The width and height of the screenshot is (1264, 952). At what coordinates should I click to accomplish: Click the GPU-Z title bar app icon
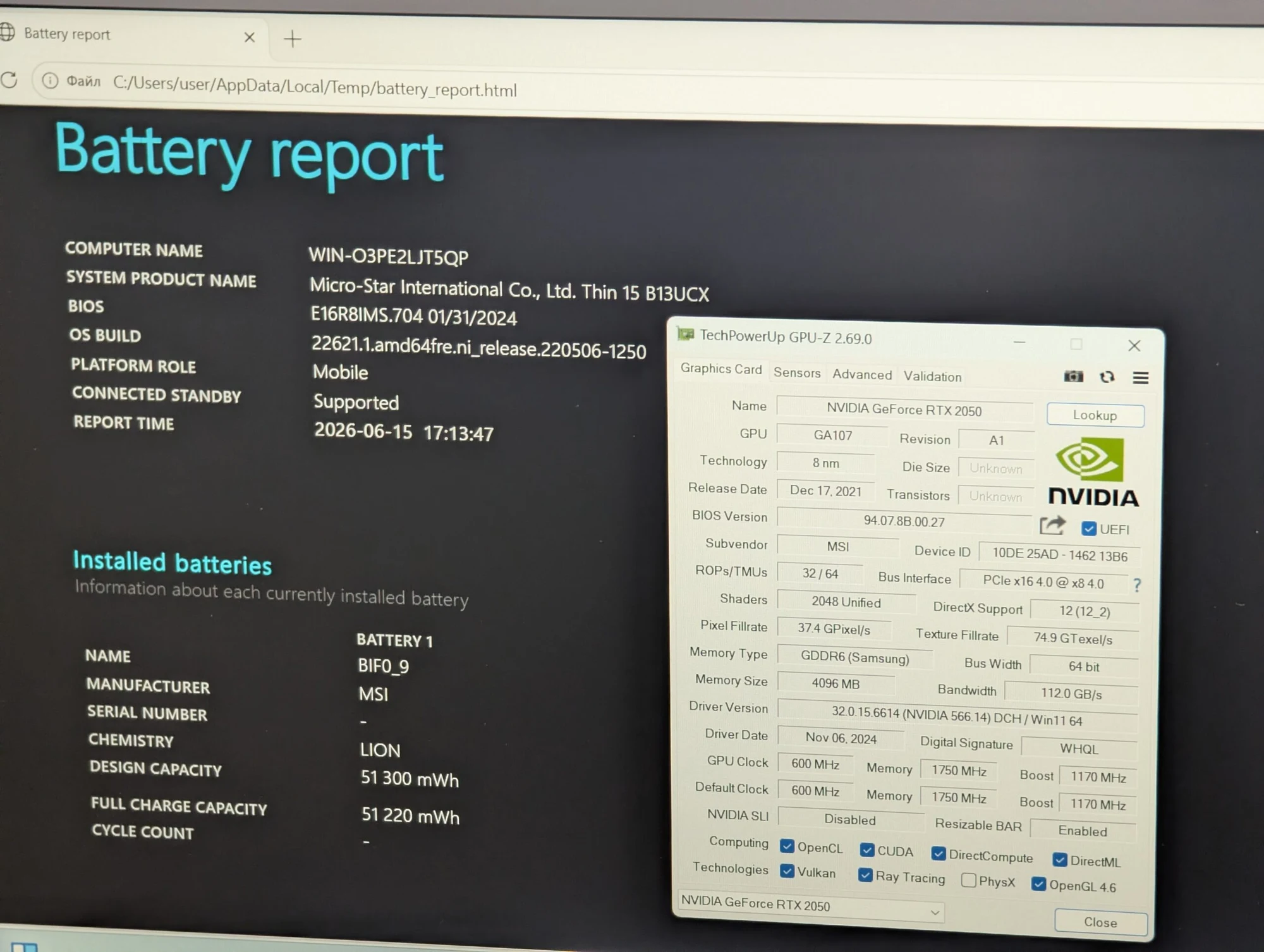tap(686, 334)
